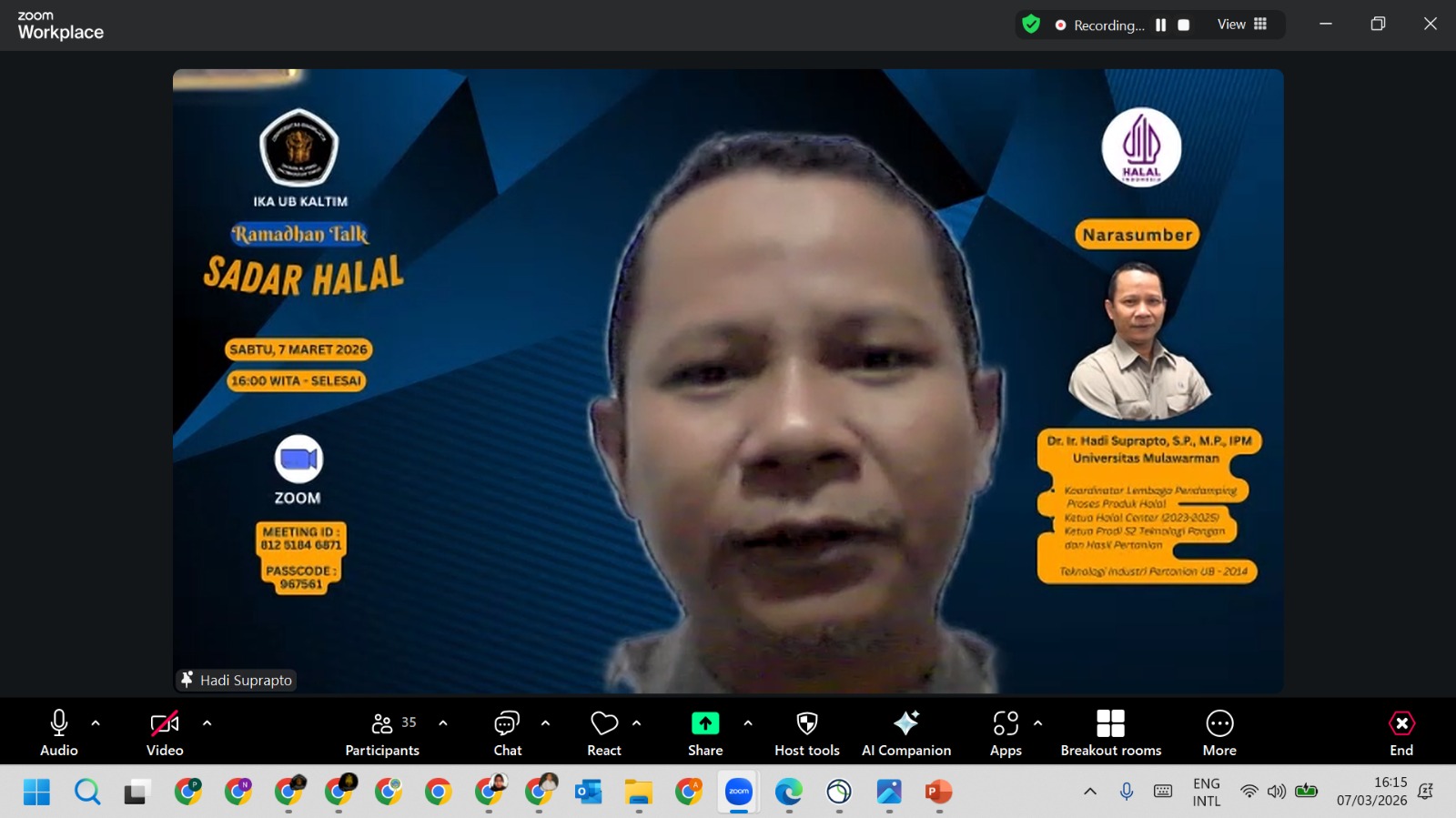Expand video options arrow
The width and height of the screenshot is (1456, 818).
tap(207, 723)
